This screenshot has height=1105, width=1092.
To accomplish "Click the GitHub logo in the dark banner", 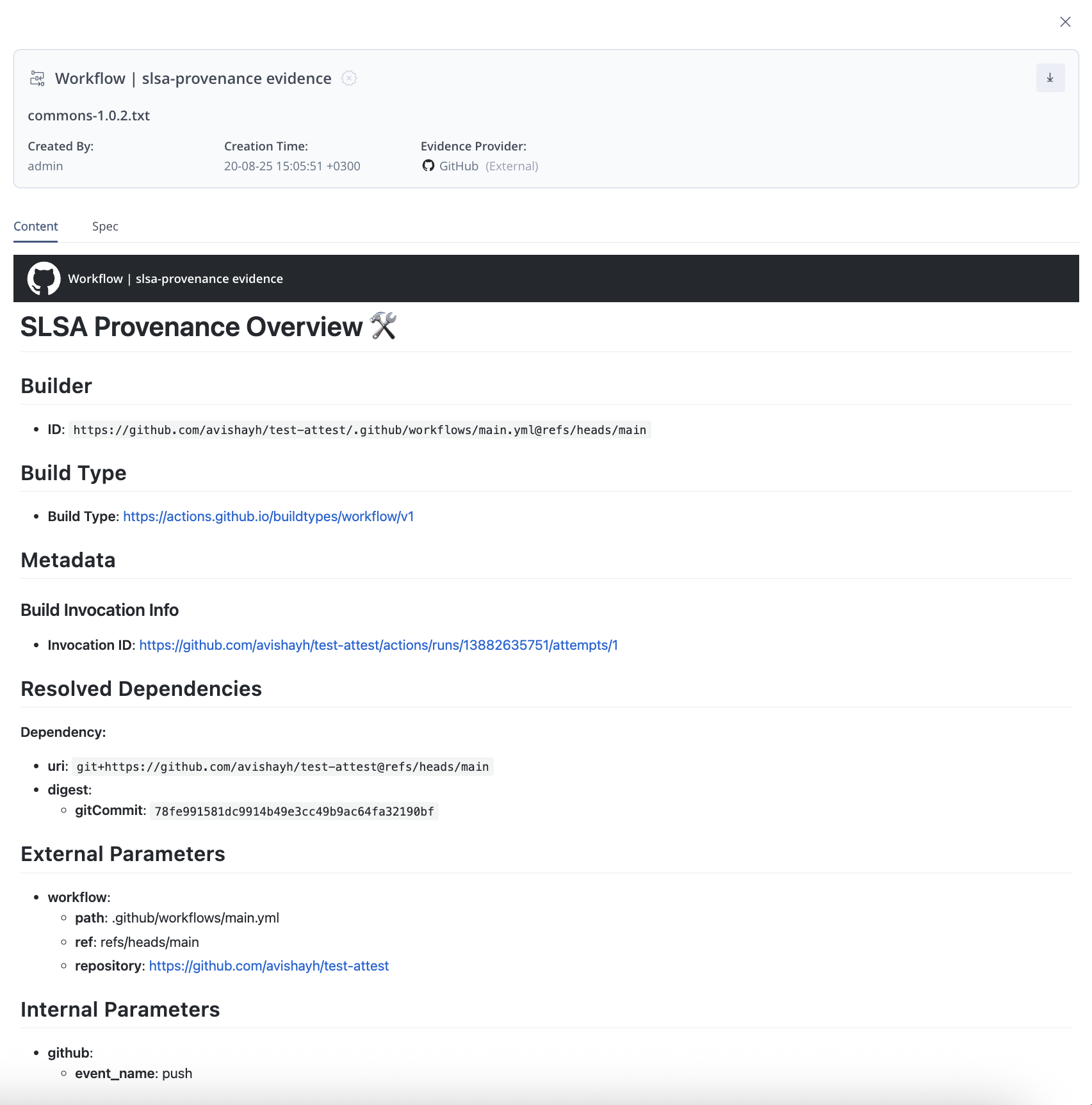I will (44, 278).
